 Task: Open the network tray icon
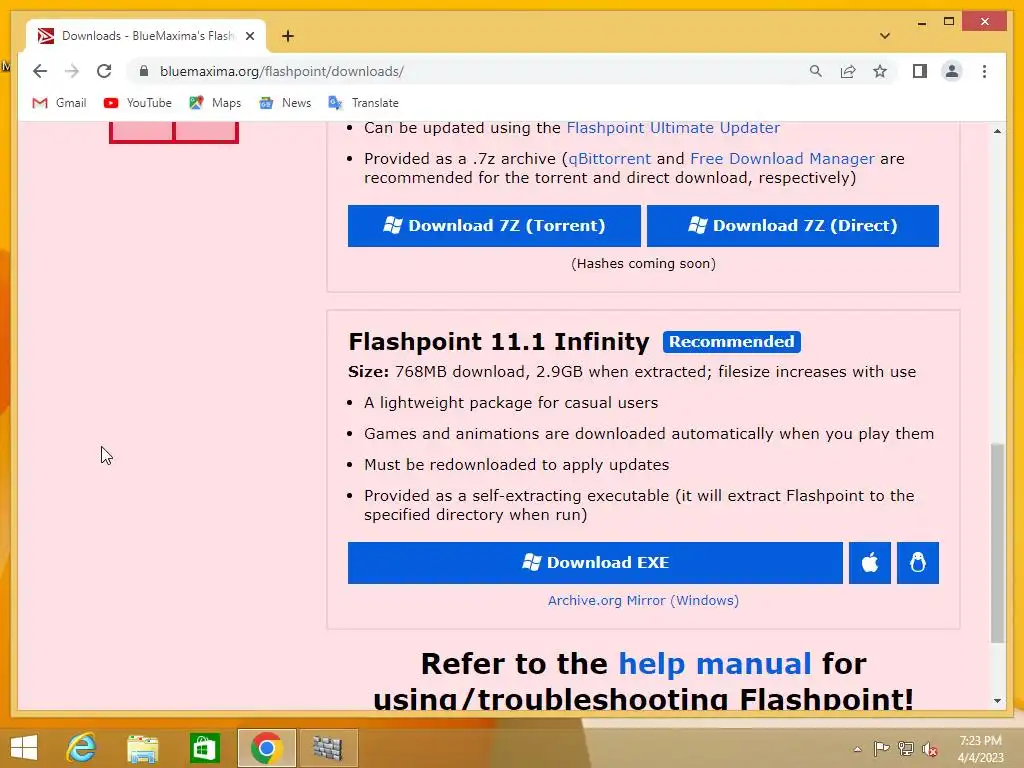pos(906,749)
